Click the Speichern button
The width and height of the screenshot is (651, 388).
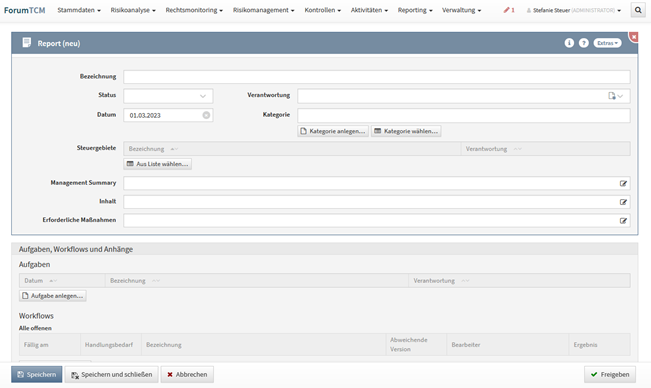(37, 374)
